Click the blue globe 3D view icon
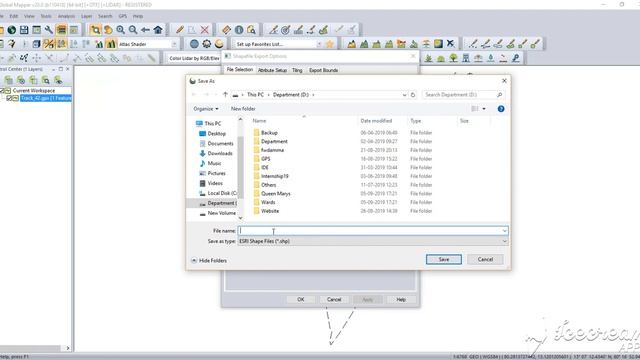Image resolution: width=640 pixels, height=360 pixels. [x=194, y=44]
